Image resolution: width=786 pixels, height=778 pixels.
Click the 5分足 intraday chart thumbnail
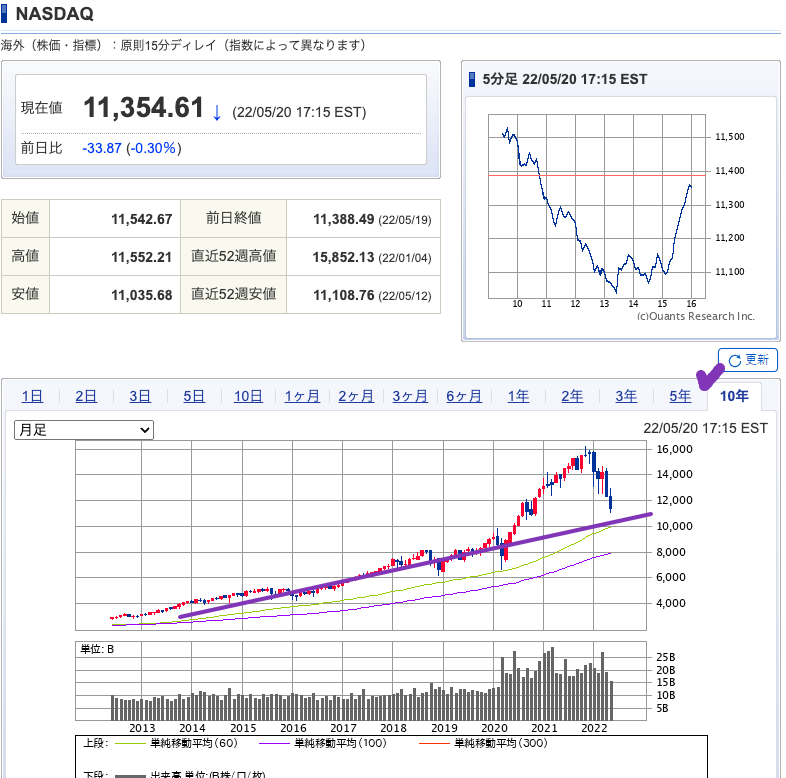point(620,217)
